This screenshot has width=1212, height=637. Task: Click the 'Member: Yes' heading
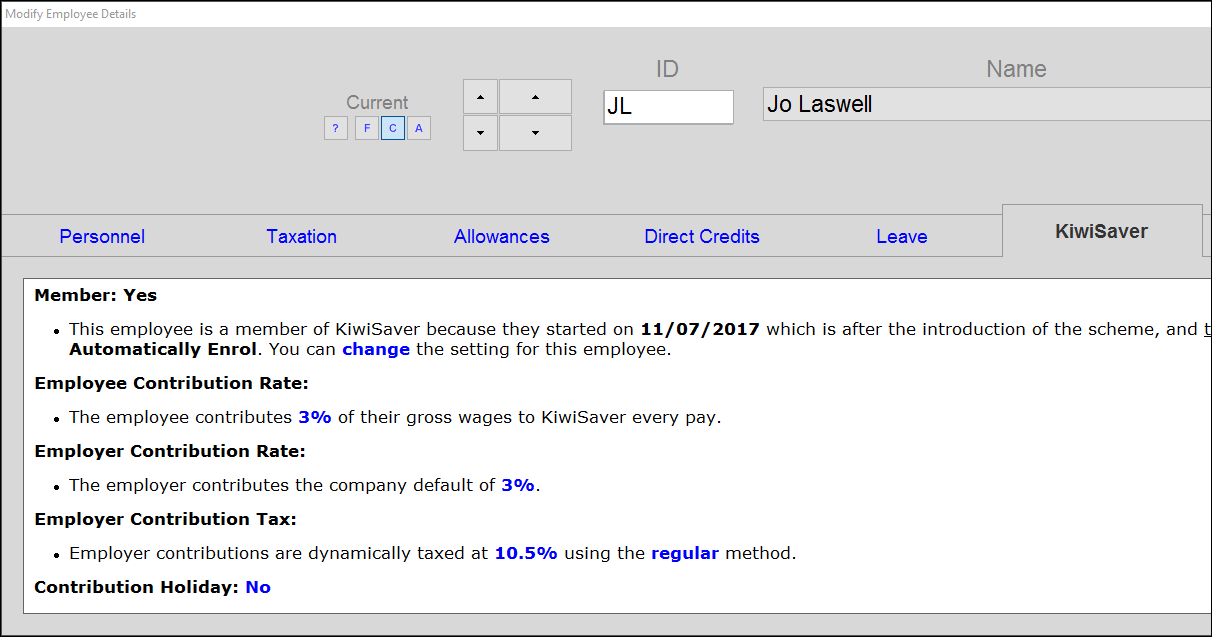96,296
